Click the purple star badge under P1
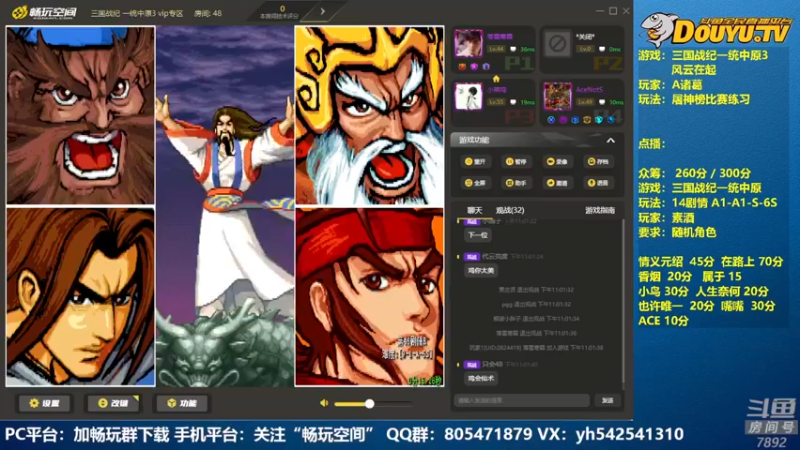Screen dimensions: 800x450 474,67
